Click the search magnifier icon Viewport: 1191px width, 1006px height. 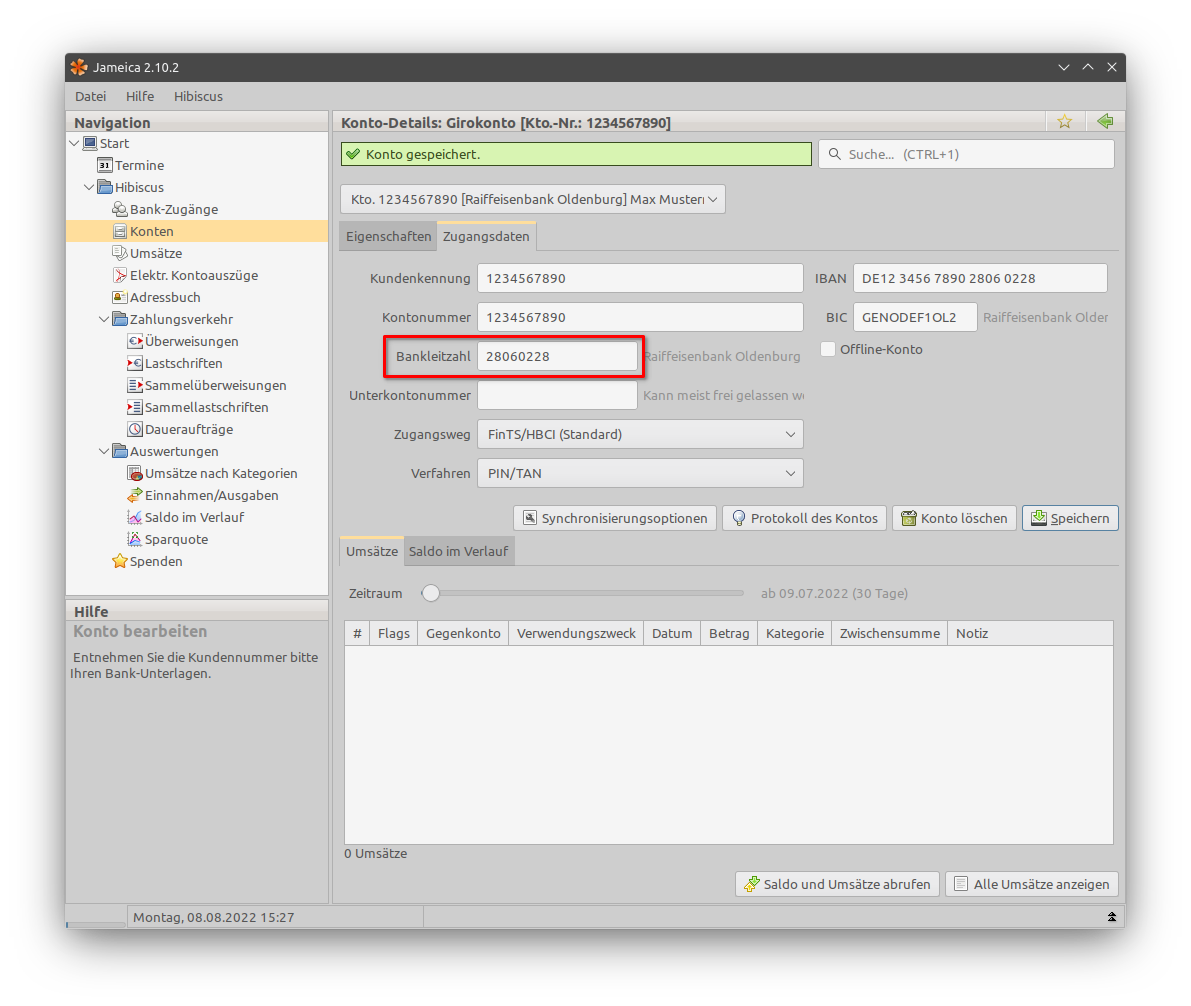click(x=835, y=154)
